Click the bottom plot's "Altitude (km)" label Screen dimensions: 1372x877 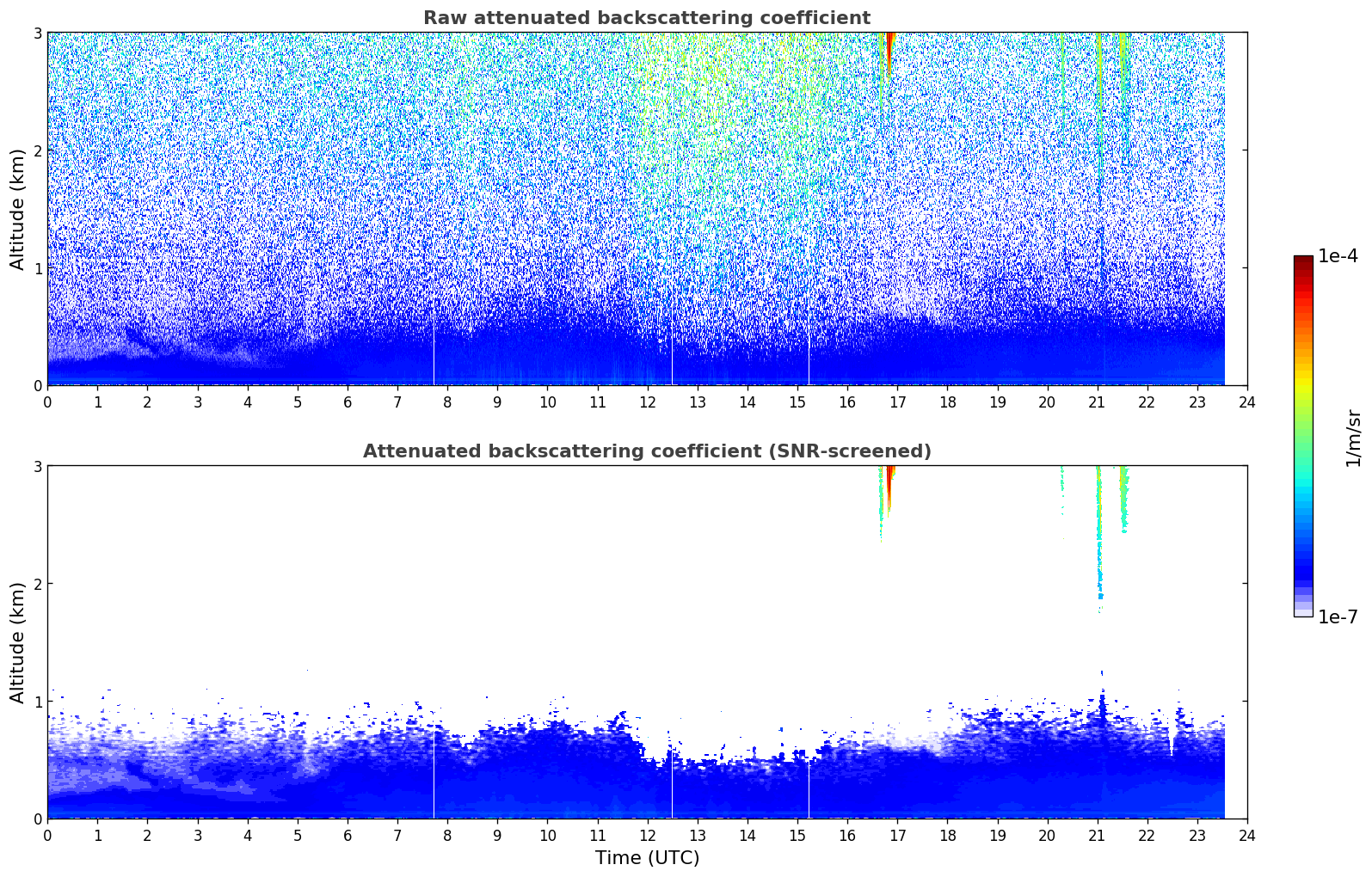pos(17,642)
